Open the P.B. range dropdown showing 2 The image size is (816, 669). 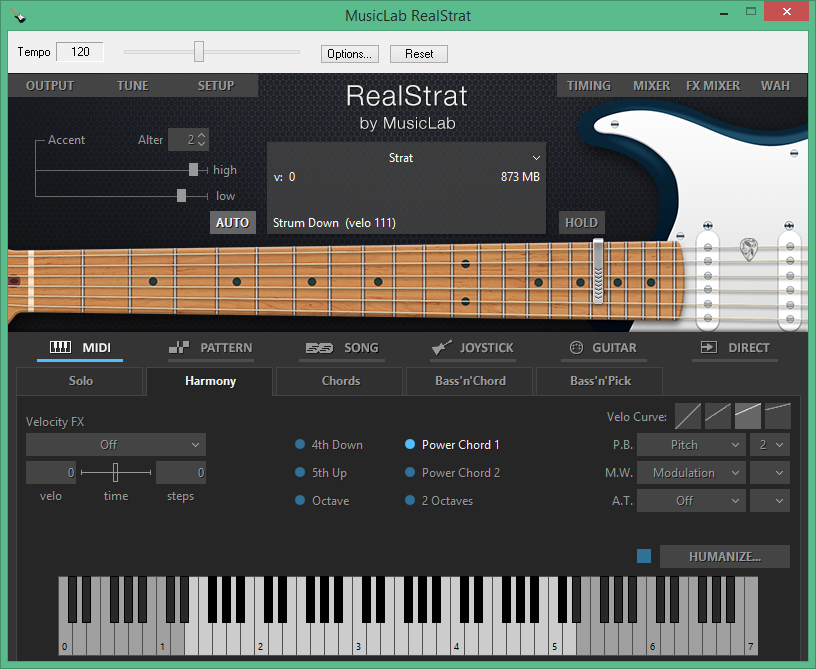point(770,445)
